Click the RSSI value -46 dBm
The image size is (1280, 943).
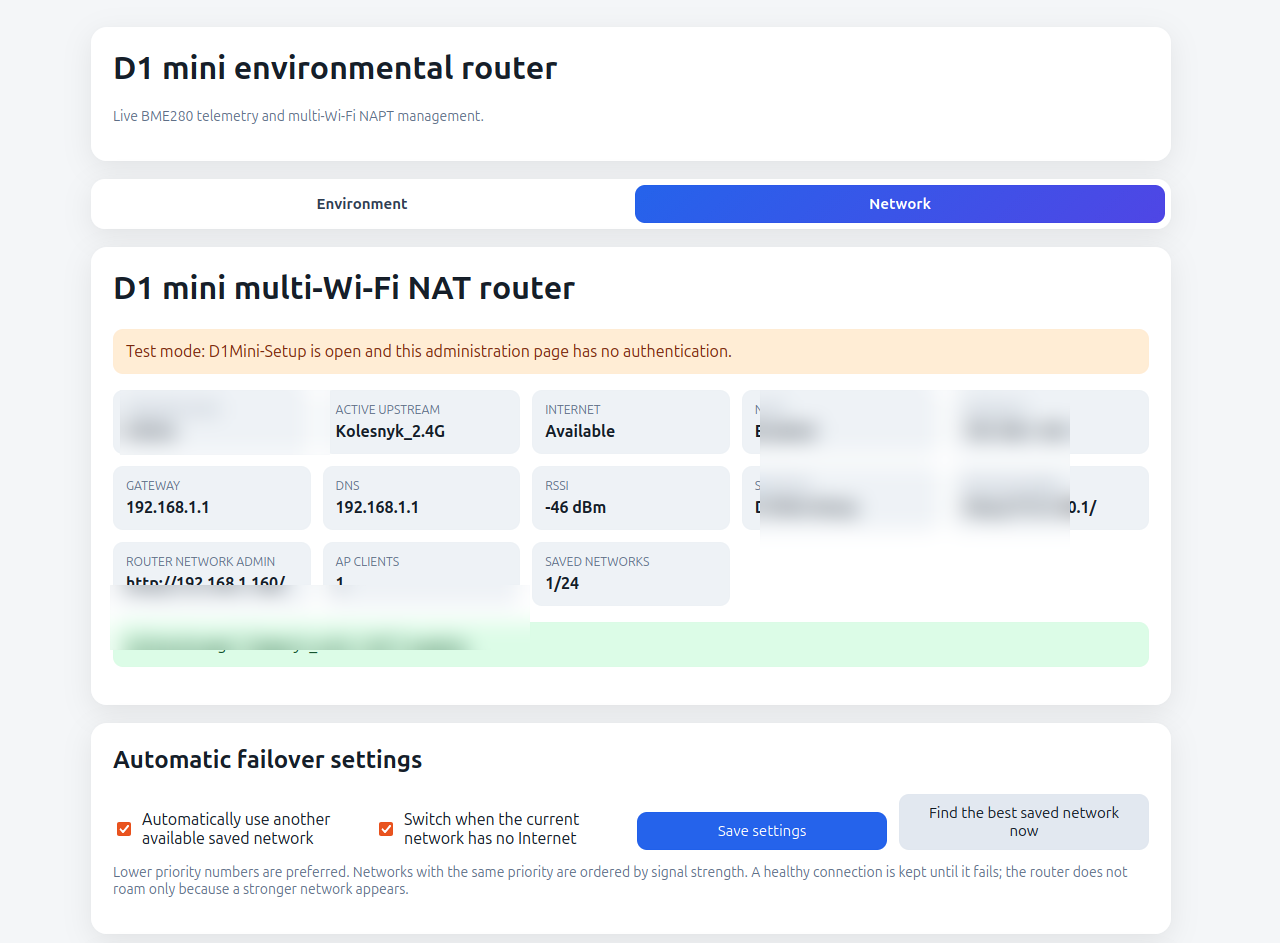pos(576,508)
